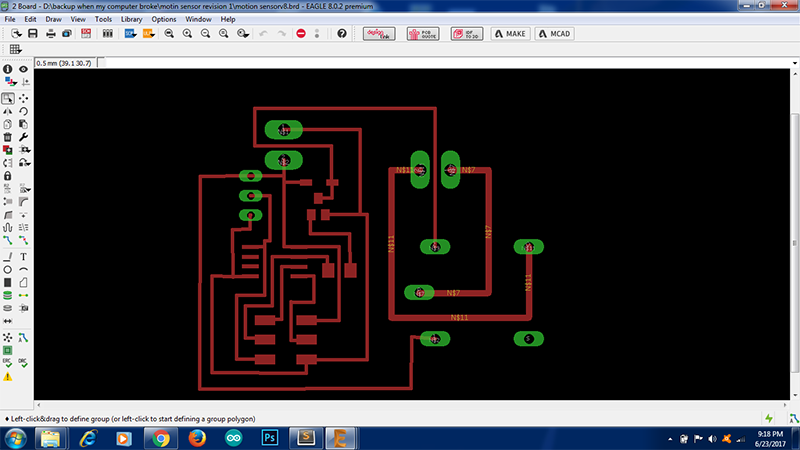Select the Group tool

tap(8, 98)
